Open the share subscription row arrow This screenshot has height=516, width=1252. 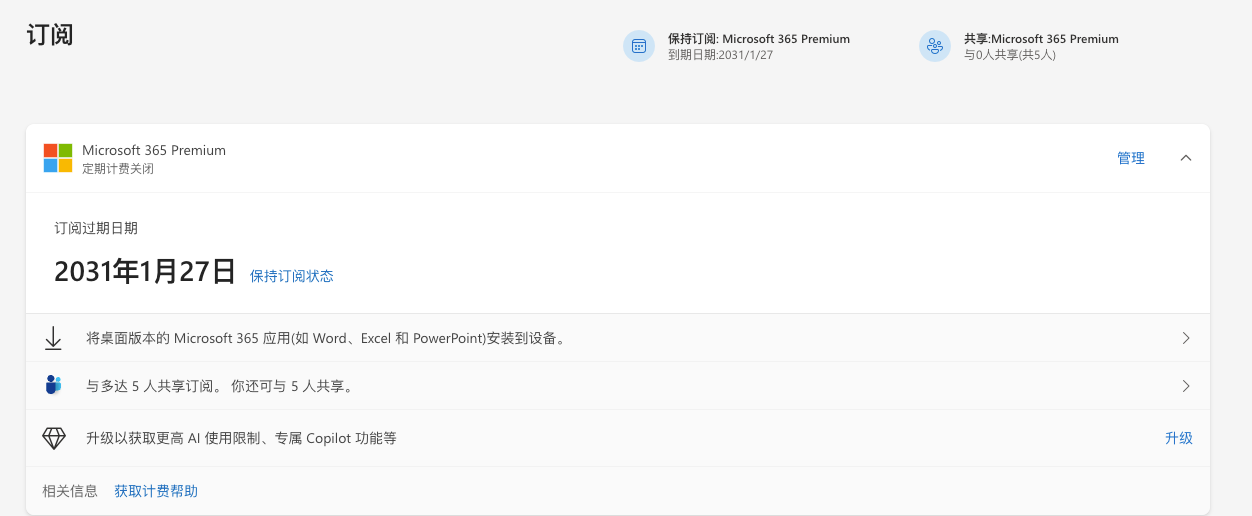coord(1186,386)
